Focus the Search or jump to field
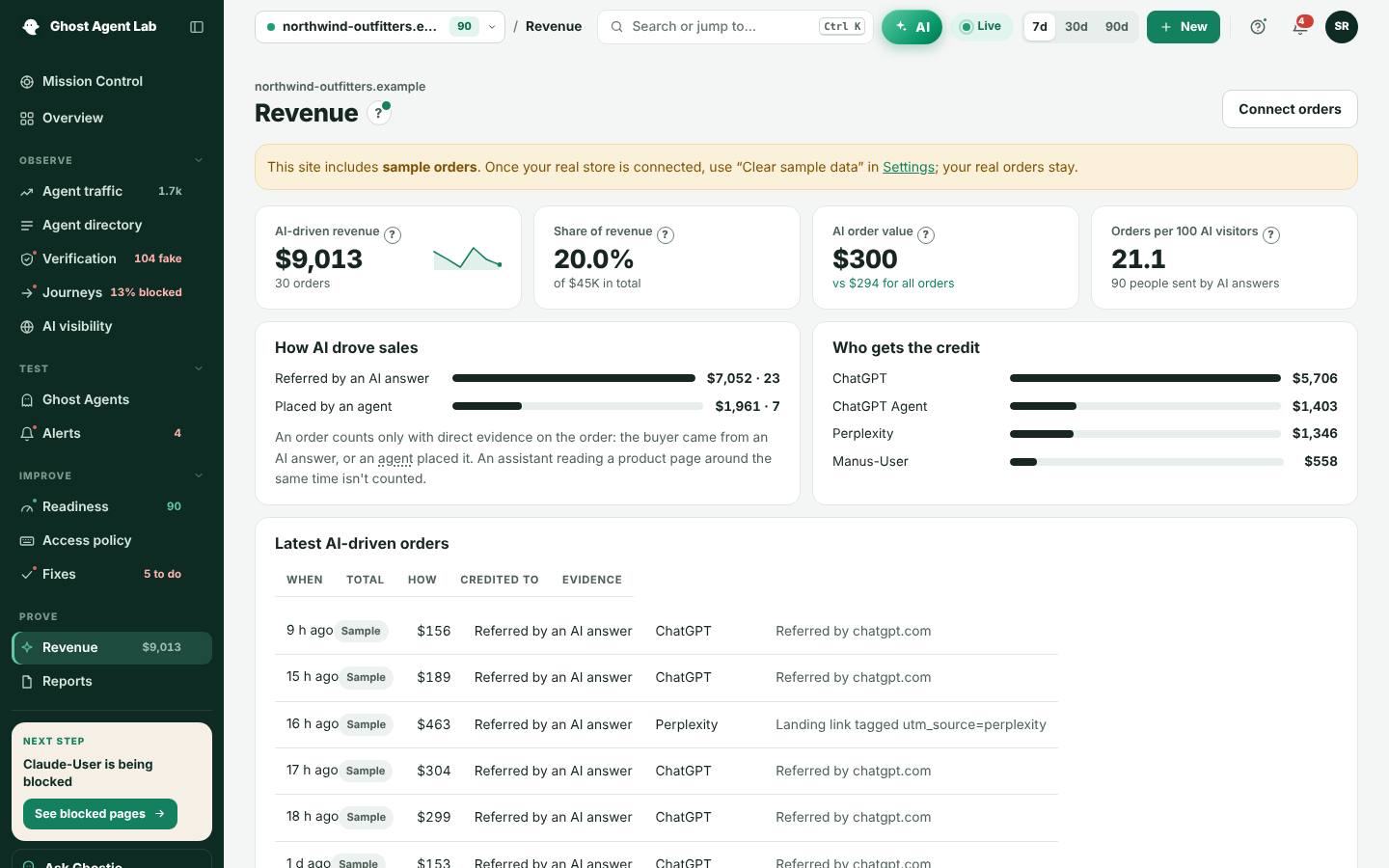Viewport: 1389px width, 868px height. click(x=735, y=27)
